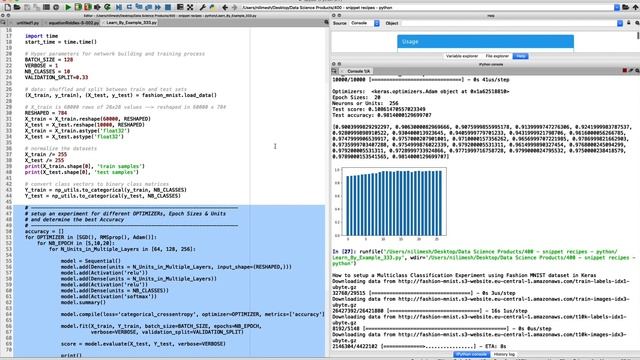Image resolution: width=640 pixels, height=360 pixels.
Task: Open the editor pane options menu
Action: click(326, 22)
